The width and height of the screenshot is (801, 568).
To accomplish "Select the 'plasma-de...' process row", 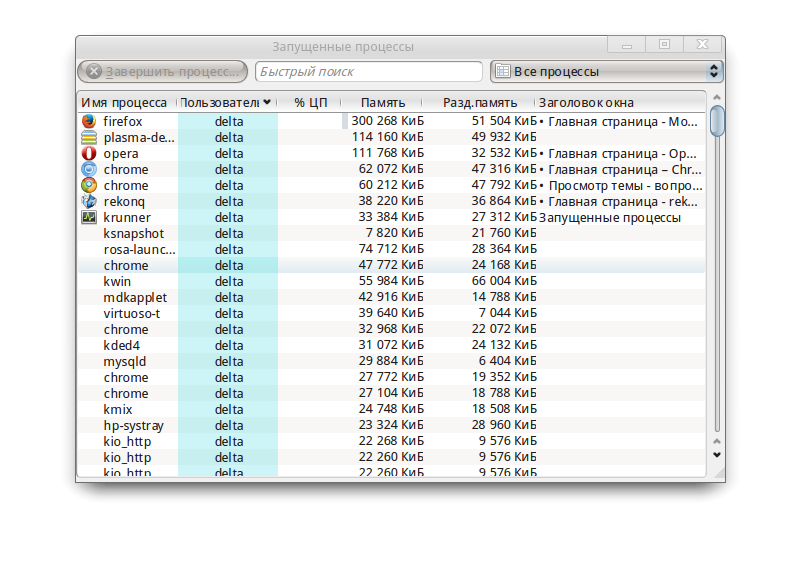I will 392,137.
